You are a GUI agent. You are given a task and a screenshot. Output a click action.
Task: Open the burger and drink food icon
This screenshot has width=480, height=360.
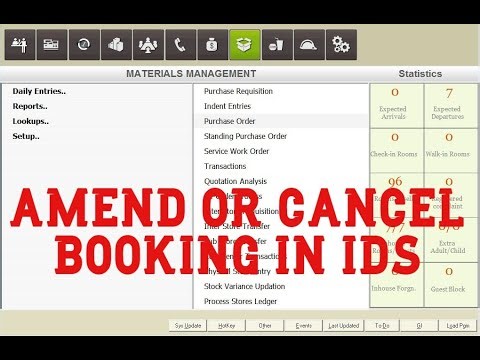[277, 45]
